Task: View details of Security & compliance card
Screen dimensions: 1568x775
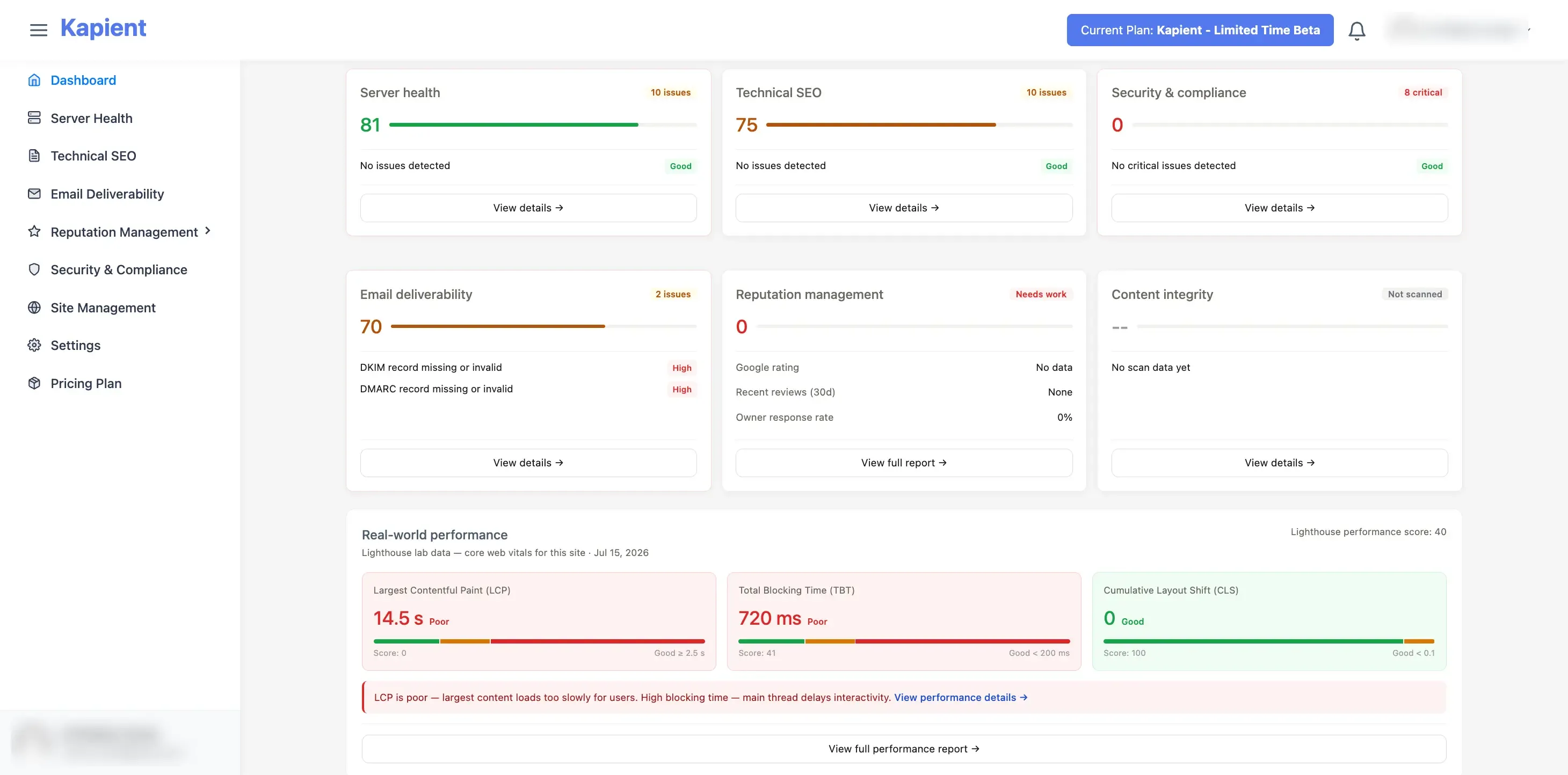Action: [x=1280, y=208]
